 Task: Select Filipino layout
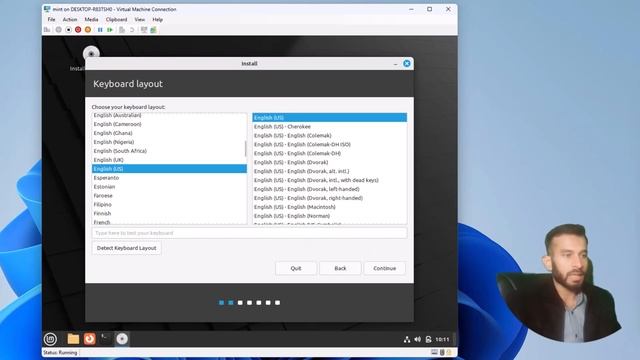(x=169, y=204)
